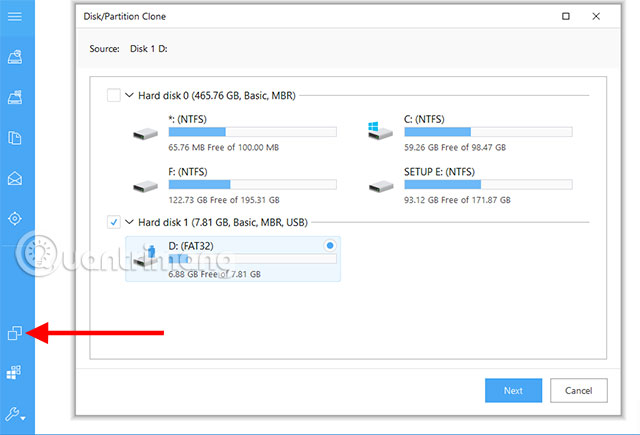
Task: Open the hamburger menu in the sidebar
Action: click(15, 16)
